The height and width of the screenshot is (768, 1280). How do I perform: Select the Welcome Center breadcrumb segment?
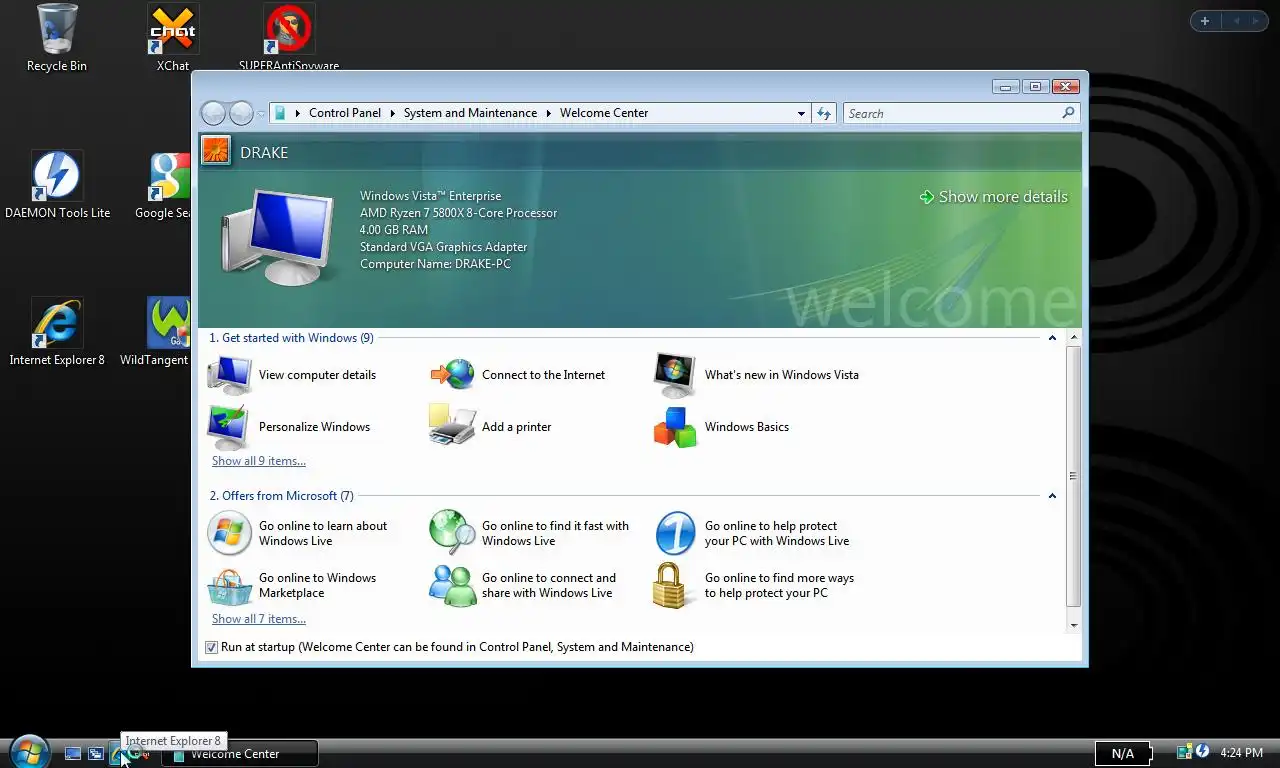tap(604, 113)
